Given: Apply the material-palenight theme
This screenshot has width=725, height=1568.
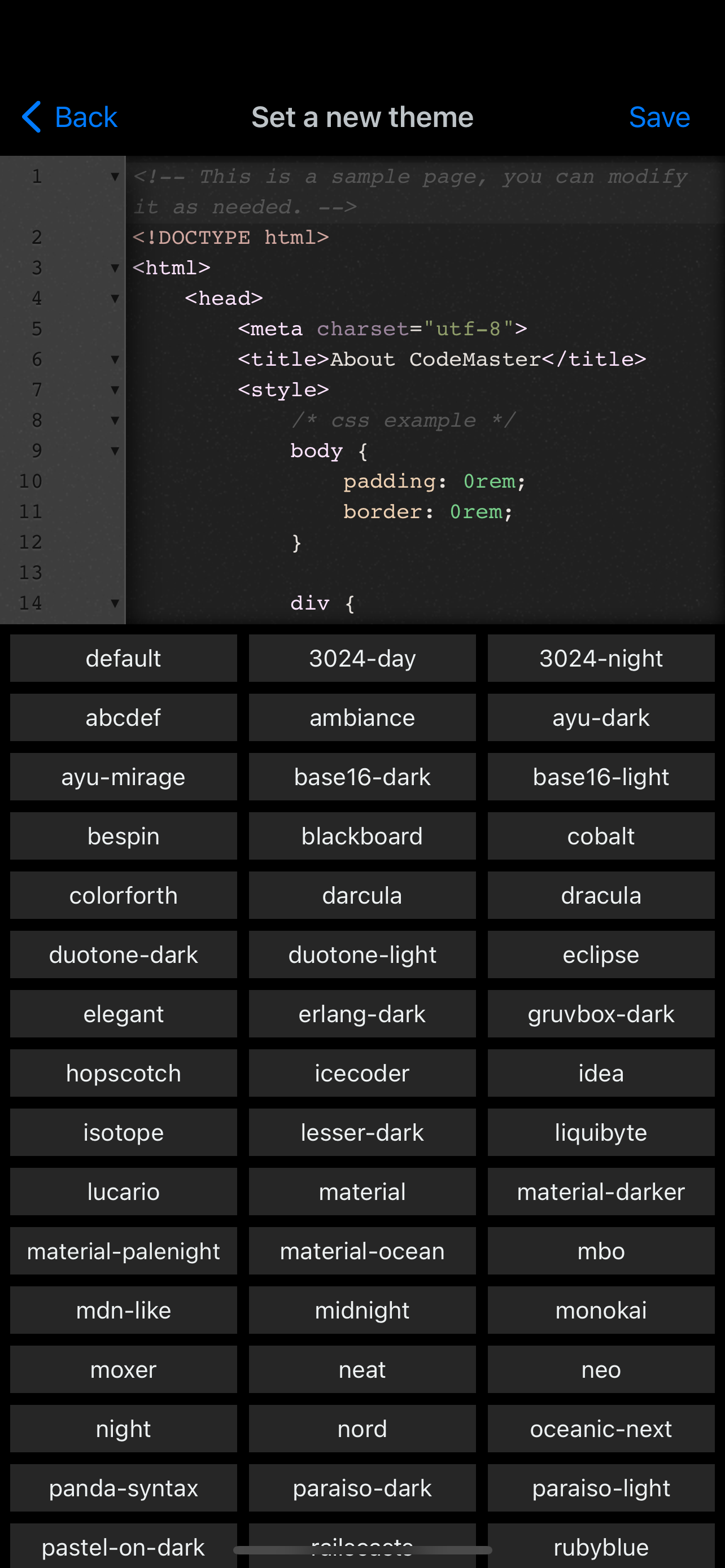Looking at the screenshot, I should (x=123, y=1251).
